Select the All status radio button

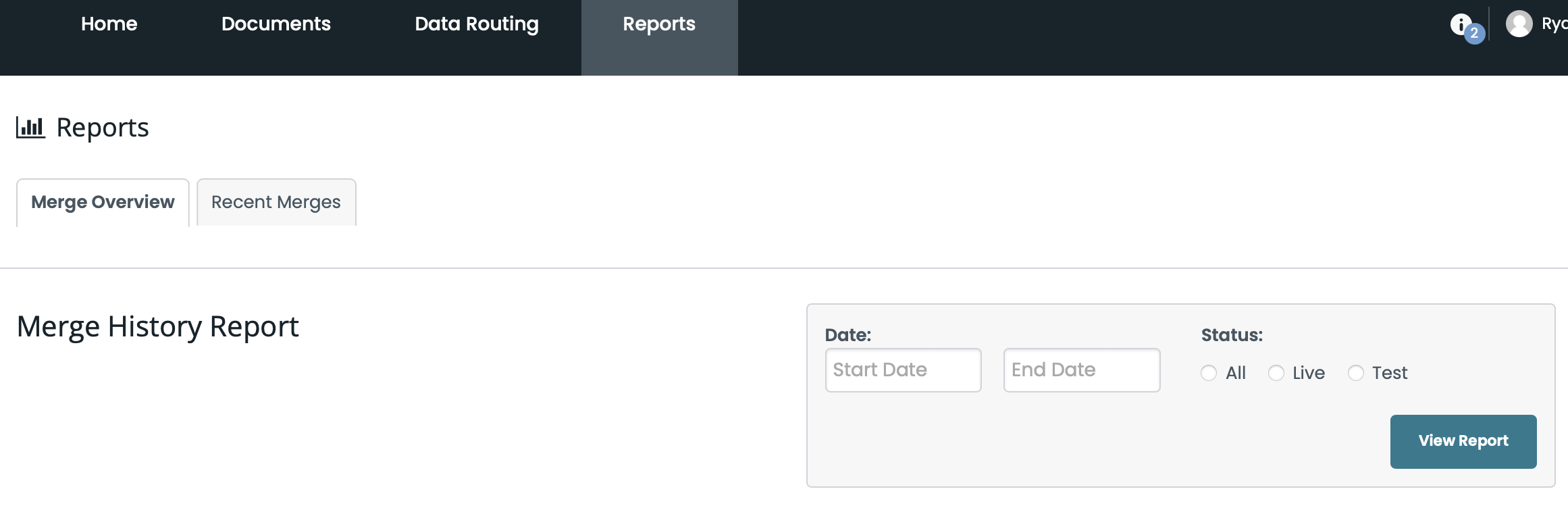click(x=1209, y=373)
